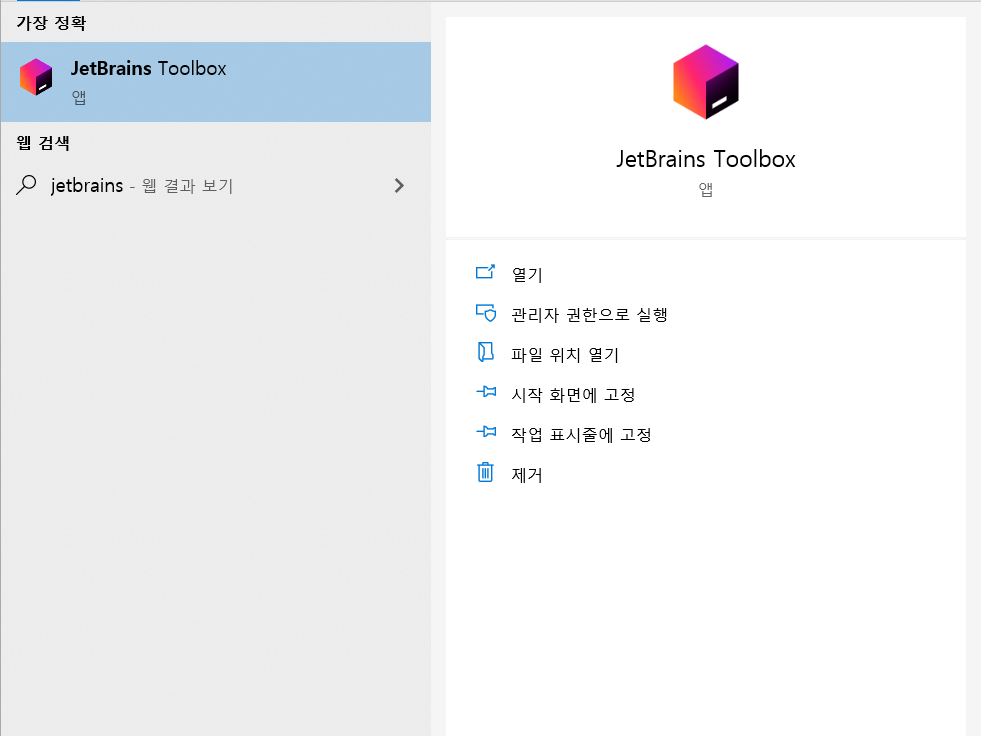
Task: Choose 관리자 권한으로 실행 option
Action: (x=589, y=314)
